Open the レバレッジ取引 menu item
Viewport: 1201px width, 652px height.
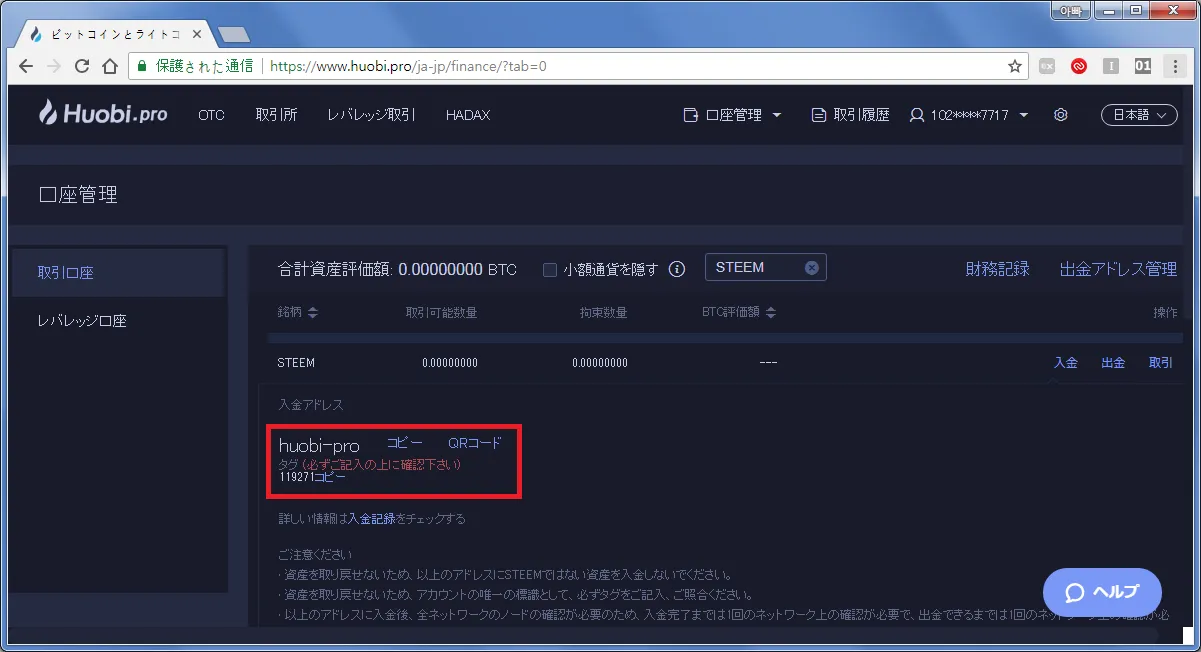coord(371,115)
